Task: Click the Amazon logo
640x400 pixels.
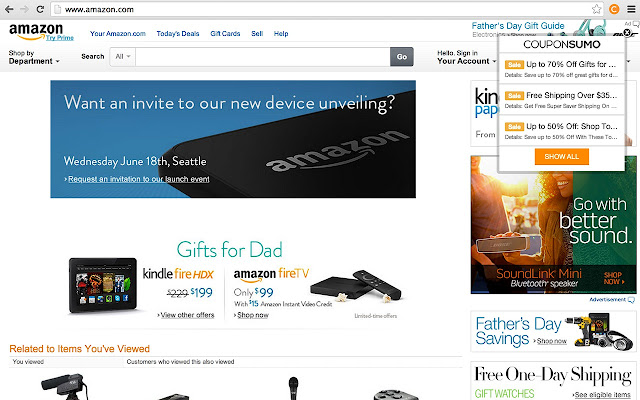Action: pyautogui.click(x=36, y=31)
